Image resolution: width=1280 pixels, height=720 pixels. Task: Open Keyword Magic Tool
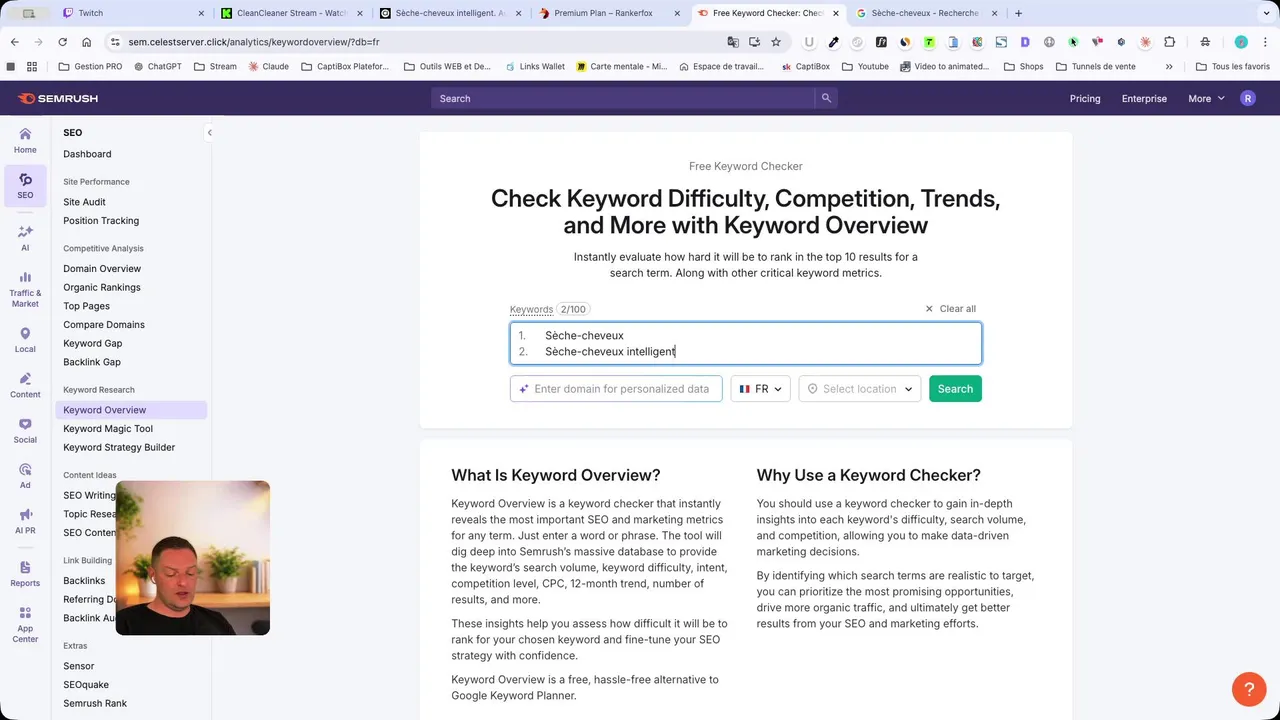(108, 429)
